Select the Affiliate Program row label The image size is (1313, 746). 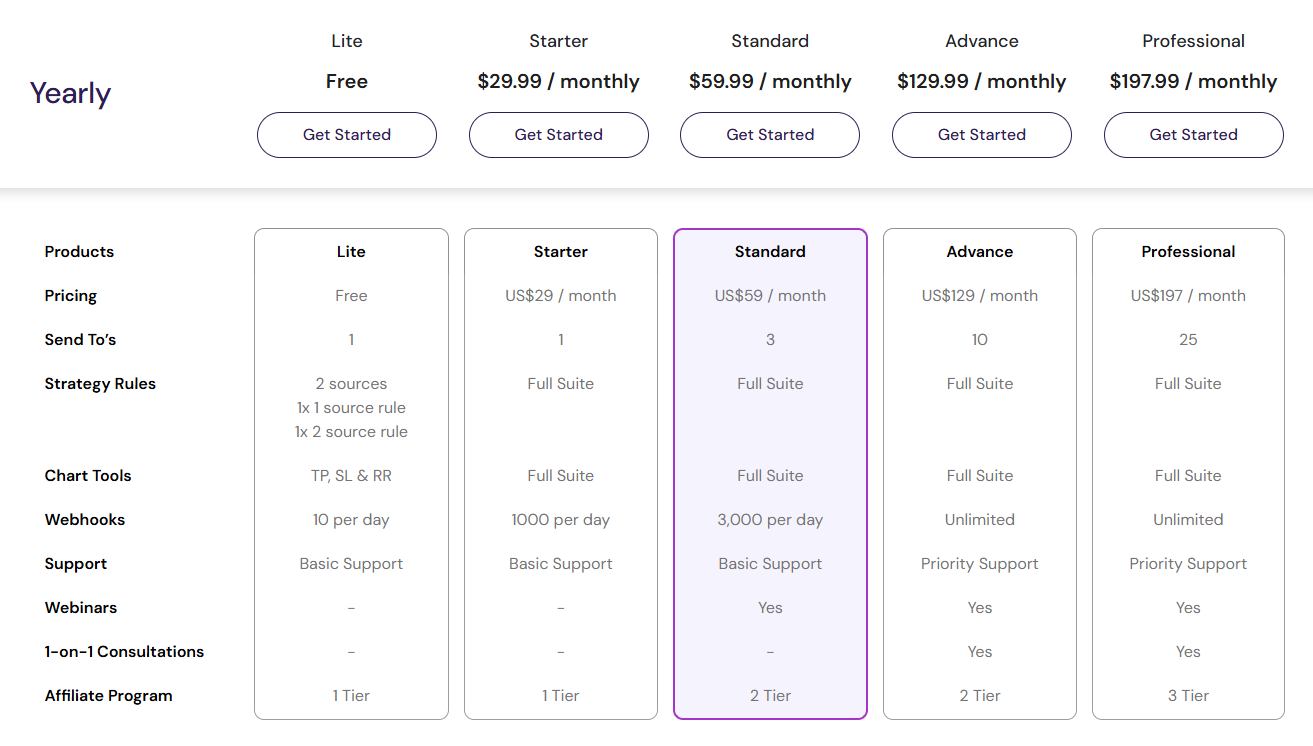click(x=108, y=696)
